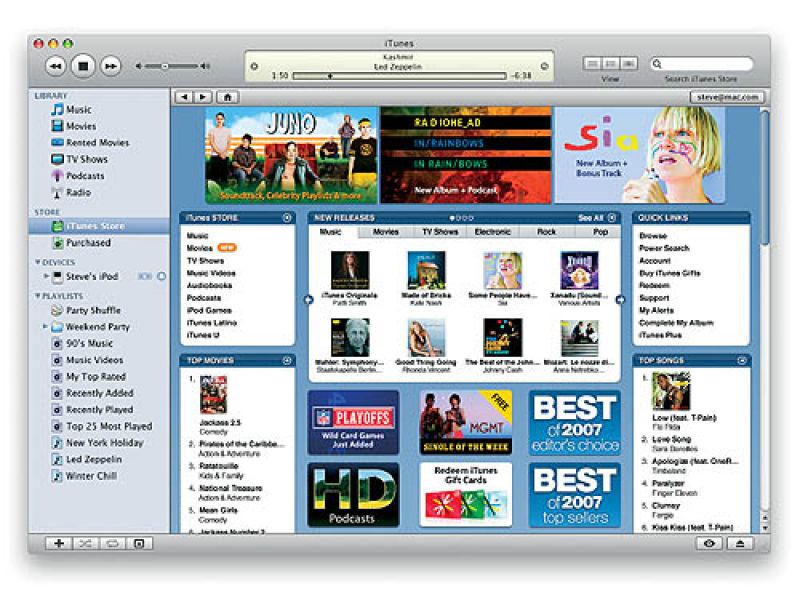This screenshot has width=800, height=600.
Task: Open the Top Songs arrow button
Action: [742, 361]
